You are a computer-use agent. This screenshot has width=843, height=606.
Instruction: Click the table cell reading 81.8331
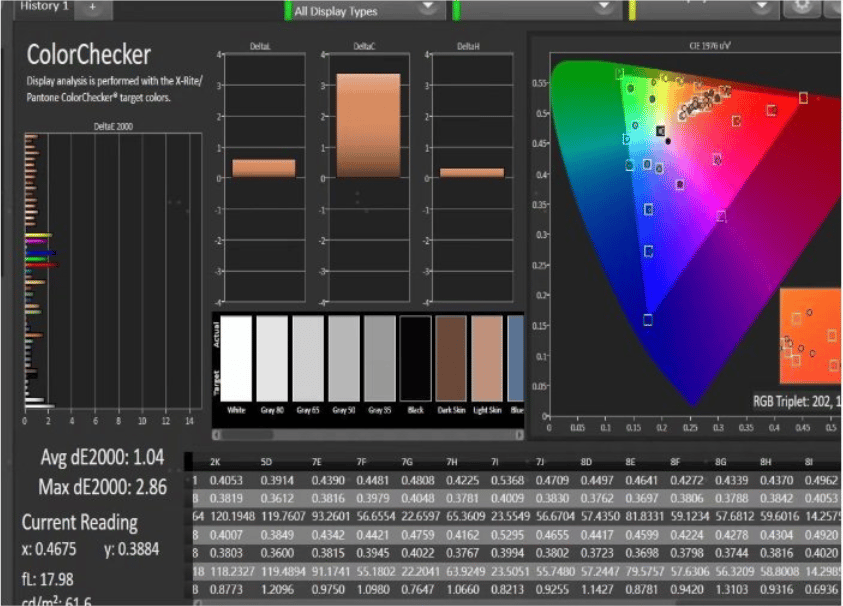tap(645, 517)
